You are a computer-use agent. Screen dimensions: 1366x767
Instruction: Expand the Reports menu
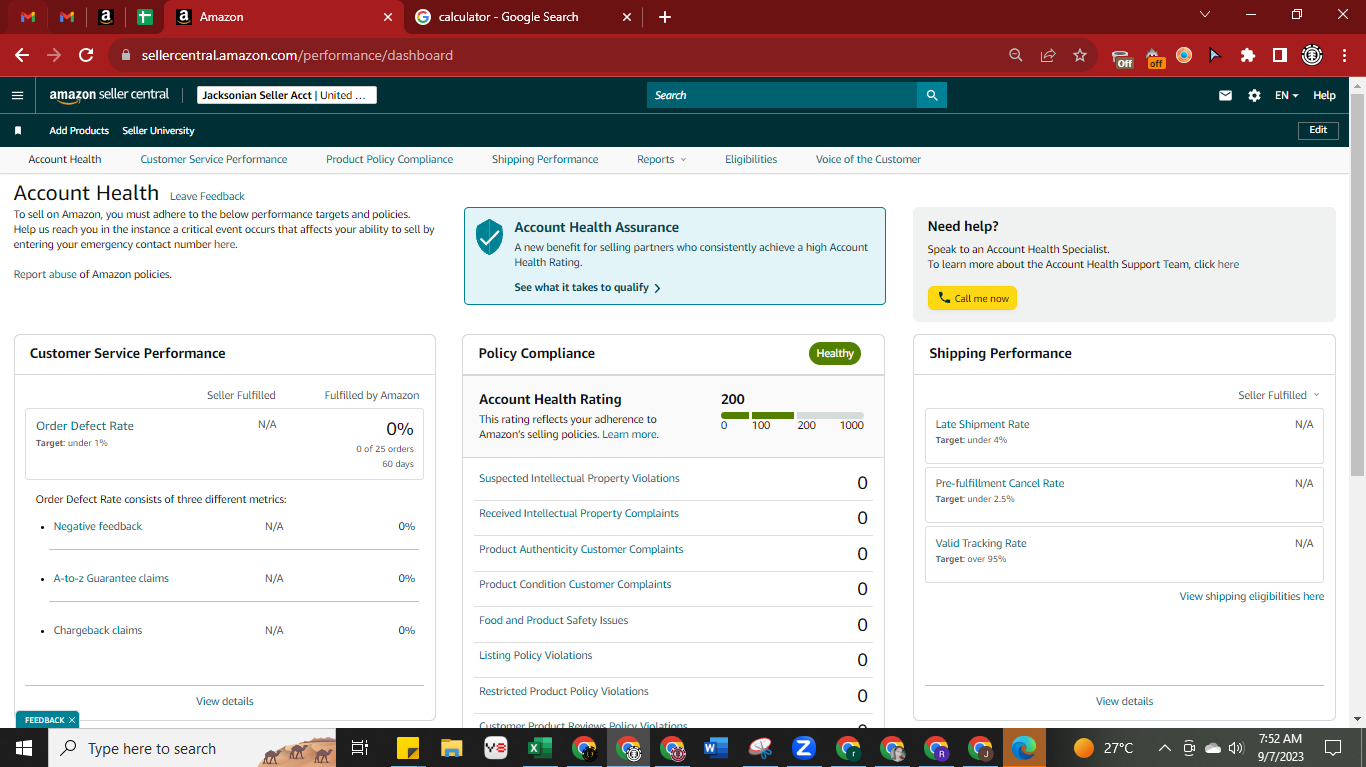pyautogui.click(x=662, y=159)
